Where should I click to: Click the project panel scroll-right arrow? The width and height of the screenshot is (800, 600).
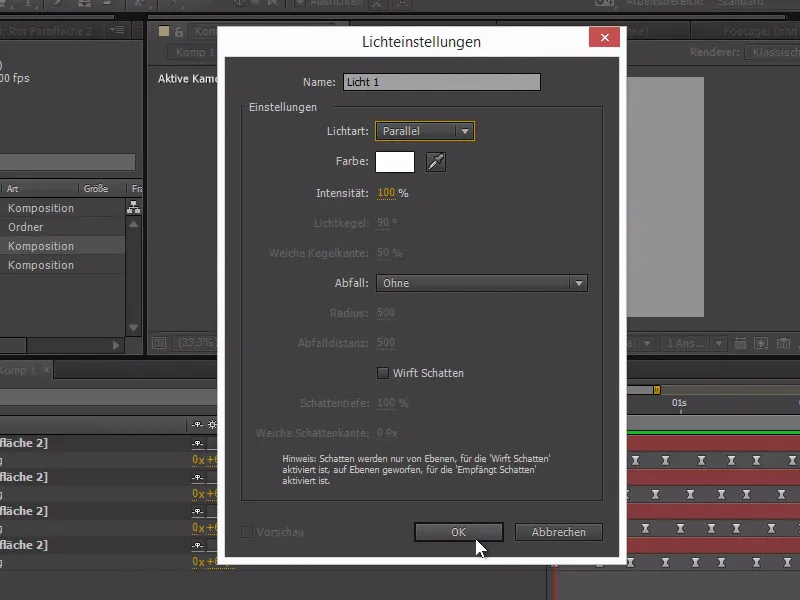coord(116,345)
